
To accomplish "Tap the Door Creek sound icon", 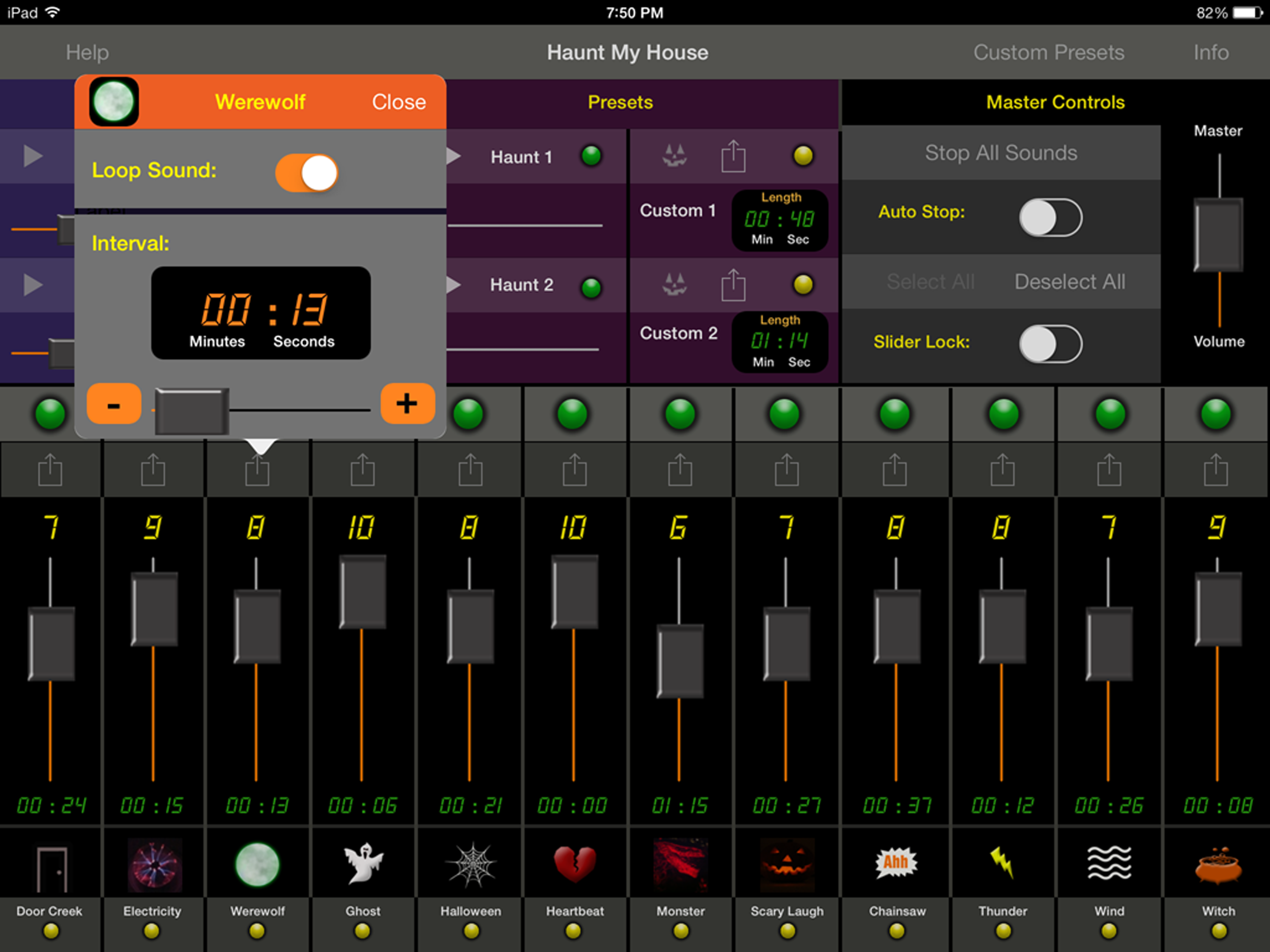I will click(51, 869).
